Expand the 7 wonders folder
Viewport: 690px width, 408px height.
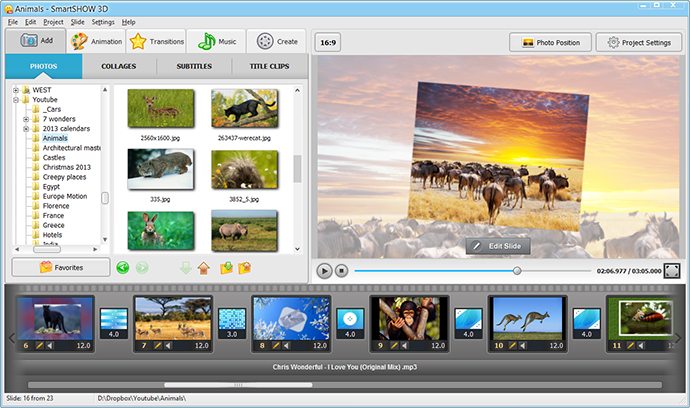26,119
